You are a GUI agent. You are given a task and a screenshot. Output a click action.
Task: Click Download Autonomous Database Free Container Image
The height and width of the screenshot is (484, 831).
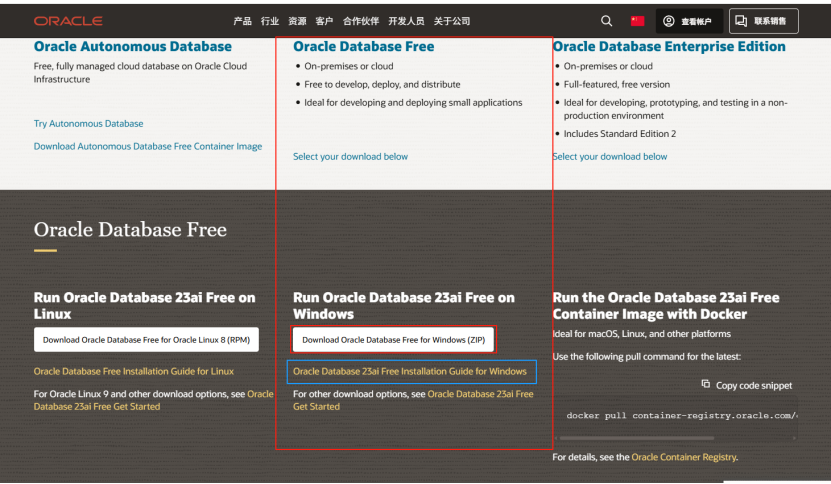[x=148, y=146]
